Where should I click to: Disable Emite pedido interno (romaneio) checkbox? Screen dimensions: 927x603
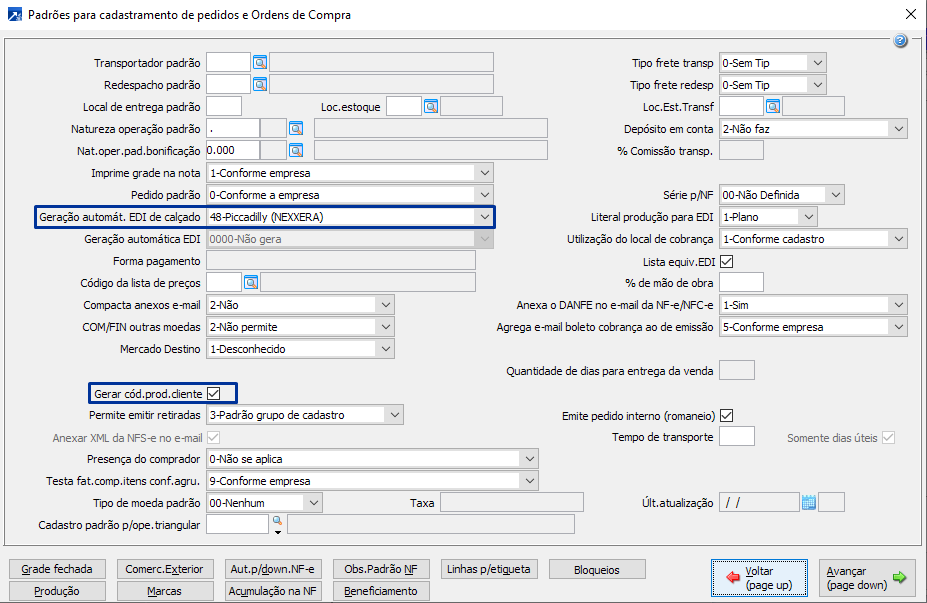click(727, 415)
